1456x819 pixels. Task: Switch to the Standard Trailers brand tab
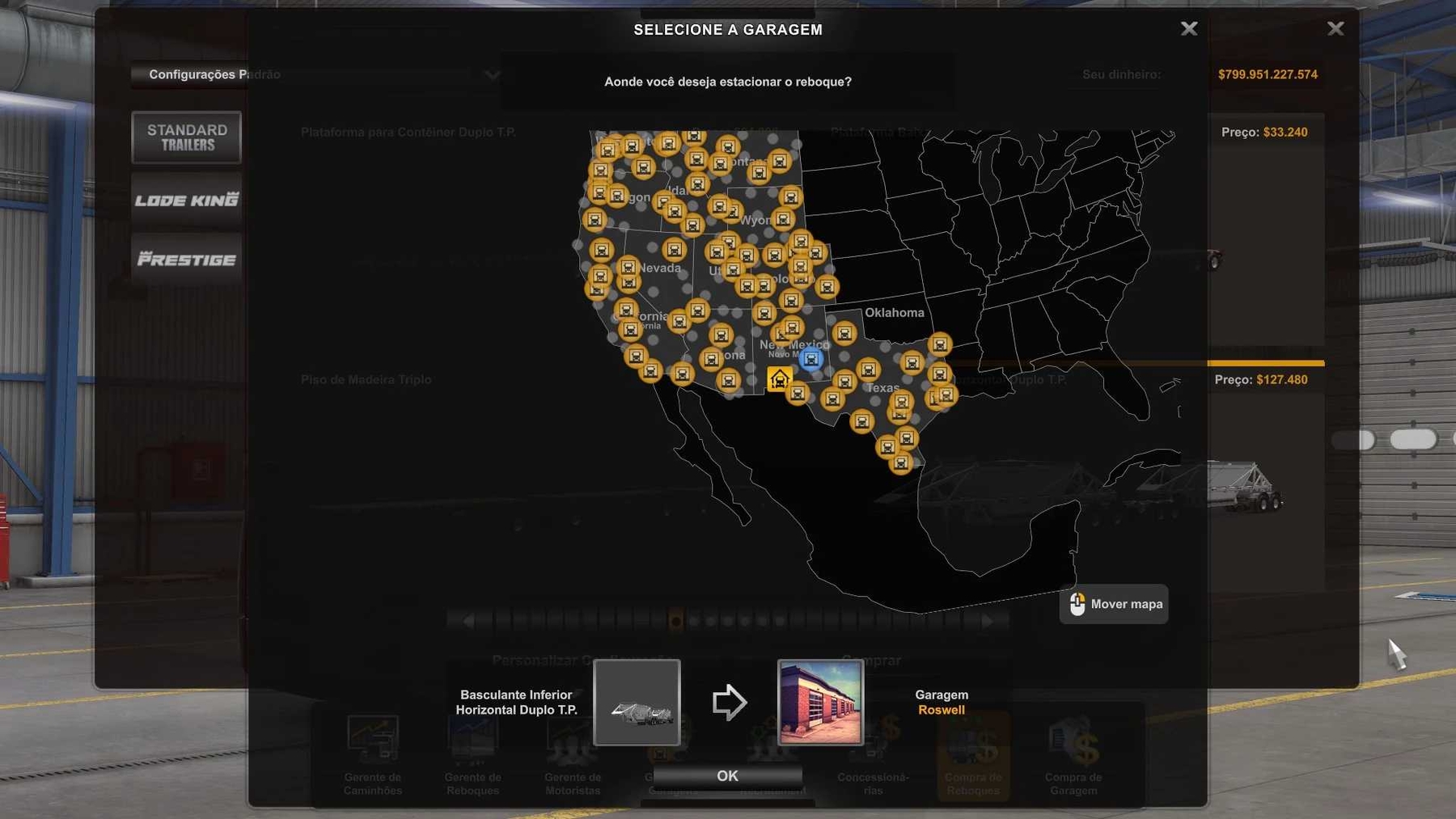tap(187, 137)
